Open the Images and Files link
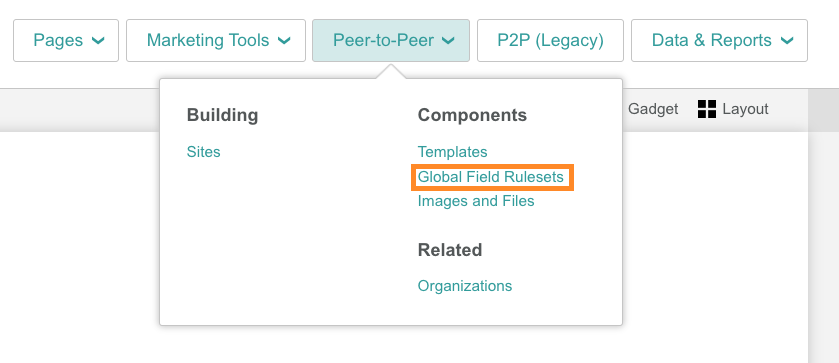The height and width of the screenshot is (363, 839). pyautogui.click(x=476, y=201)
